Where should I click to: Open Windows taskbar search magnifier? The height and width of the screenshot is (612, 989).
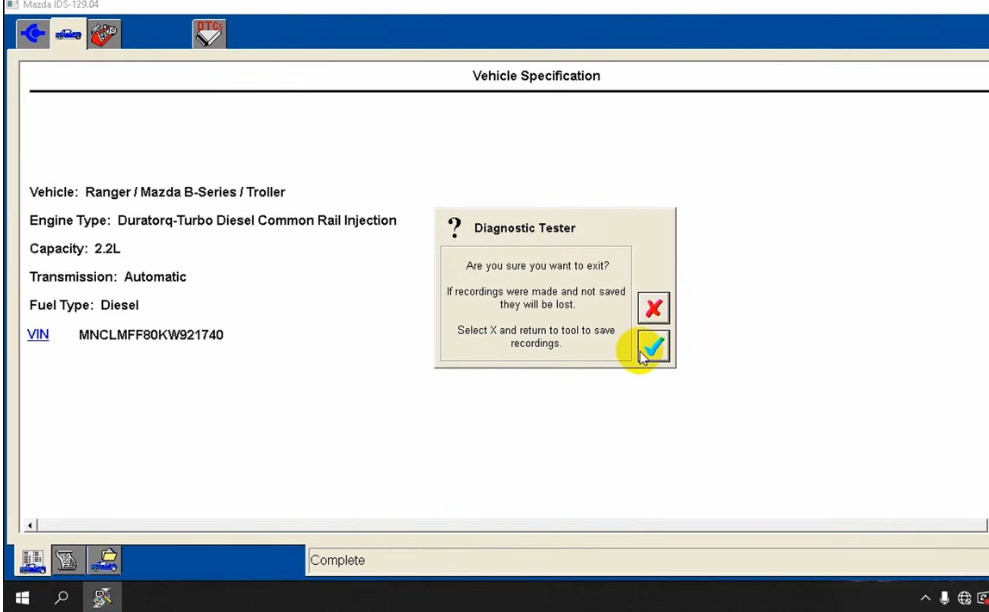61,597
